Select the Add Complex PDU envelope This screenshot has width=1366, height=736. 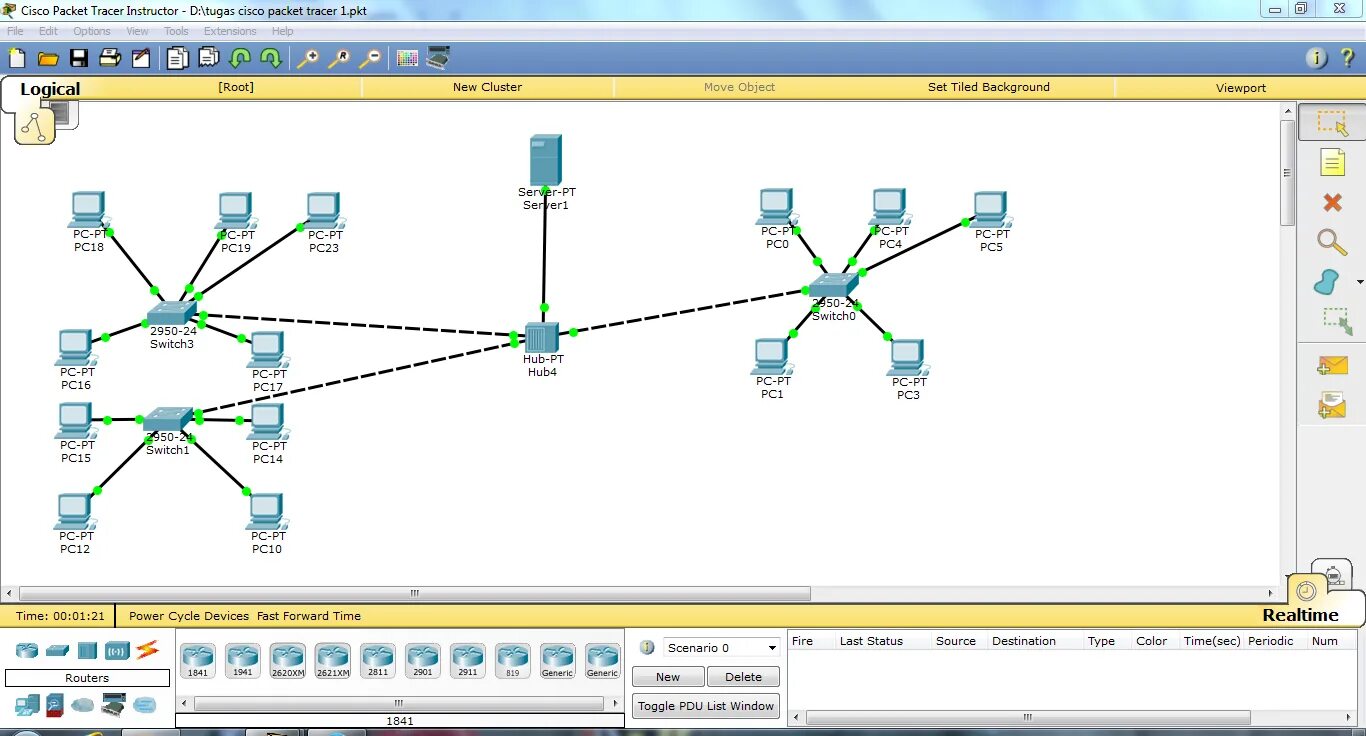point(1332,404)
